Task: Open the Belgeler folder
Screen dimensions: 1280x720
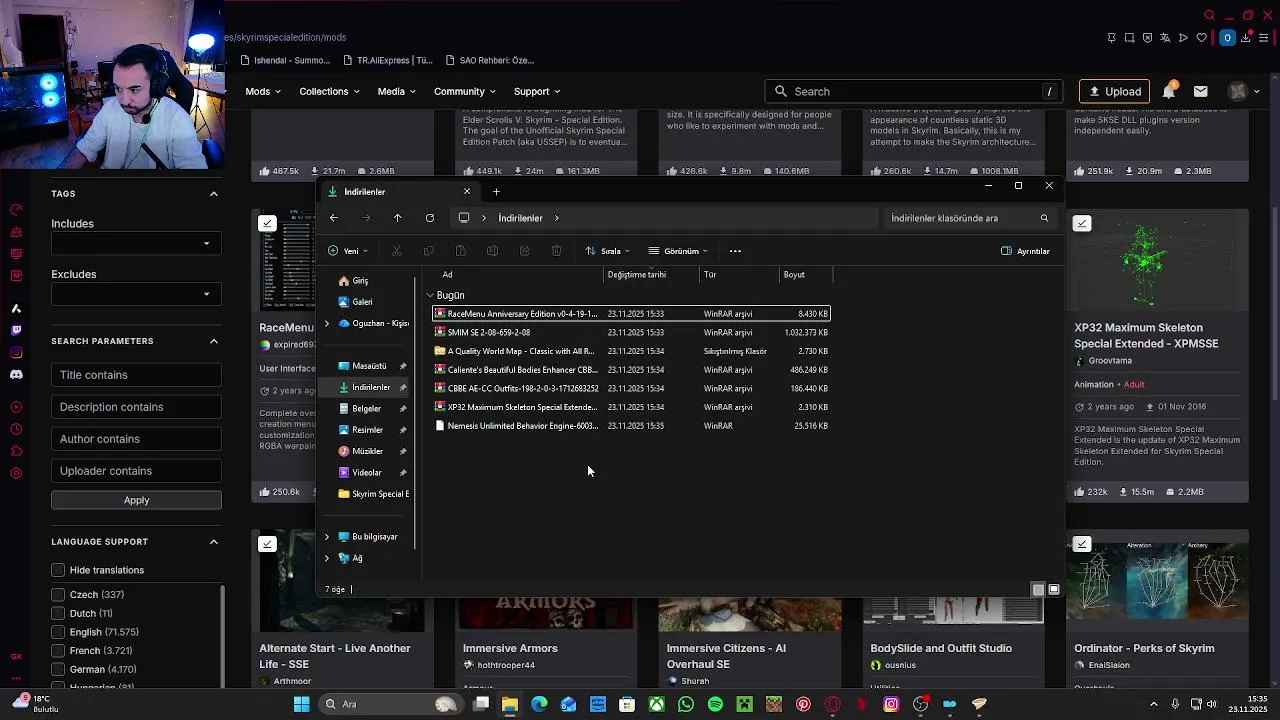Action: click(366, 409)
